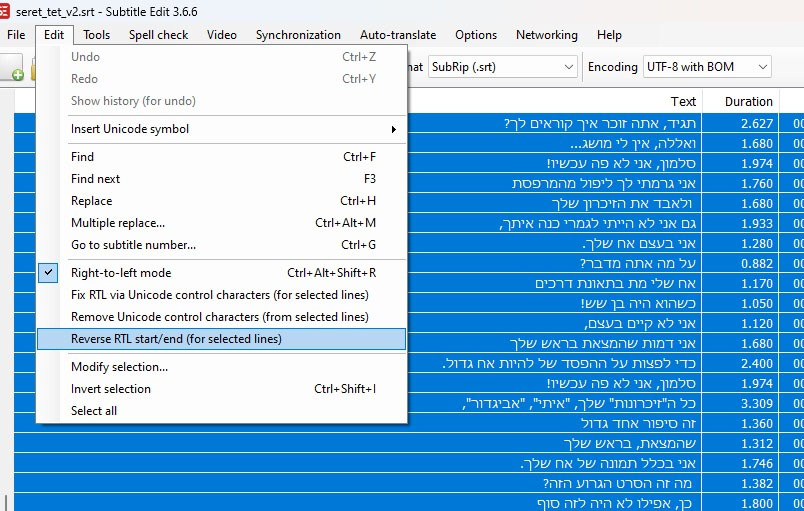This screenshot has height=511, width=804.
Task: Click the New subtitle toolbar icon
Action: tap(14, 69)
